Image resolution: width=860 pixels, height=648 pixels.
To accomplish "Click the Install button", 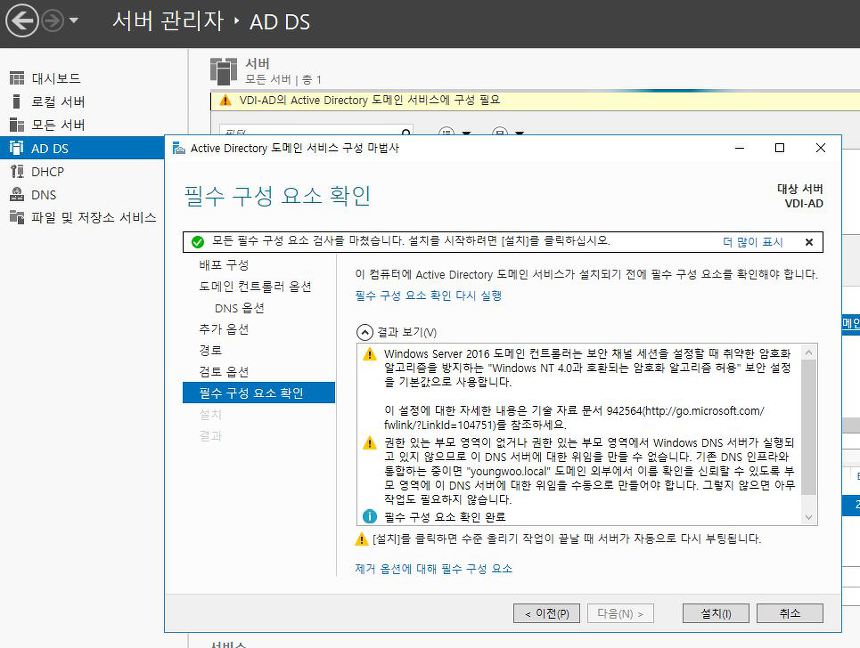I will (x=716, y=613).
